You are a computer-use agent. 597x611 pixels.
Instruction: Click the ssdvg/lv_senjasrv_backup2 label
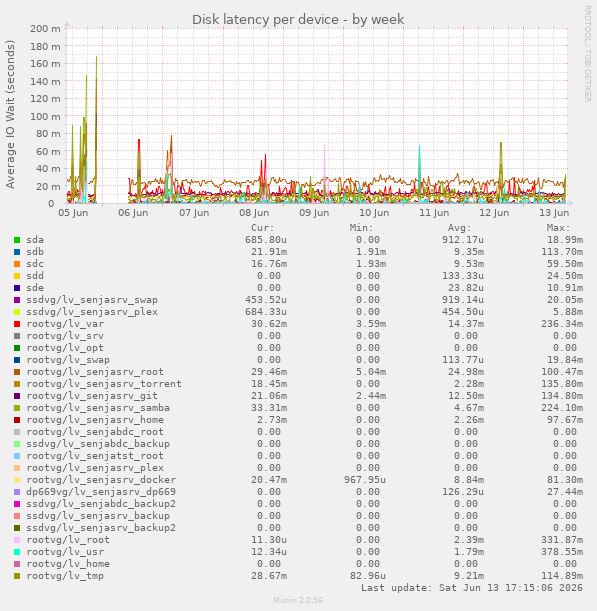coord(101,528)
